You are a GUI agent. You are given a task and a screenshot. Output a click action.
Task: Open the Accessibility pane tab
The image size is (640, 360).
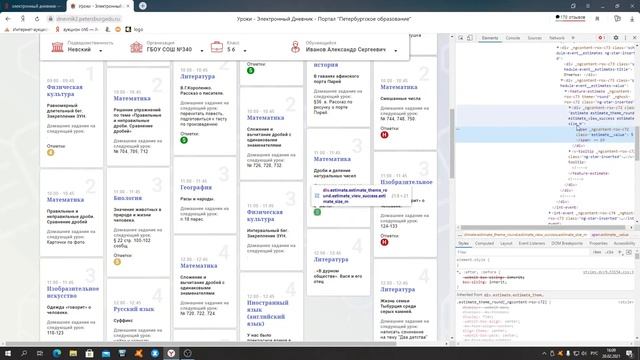[624, 244]
